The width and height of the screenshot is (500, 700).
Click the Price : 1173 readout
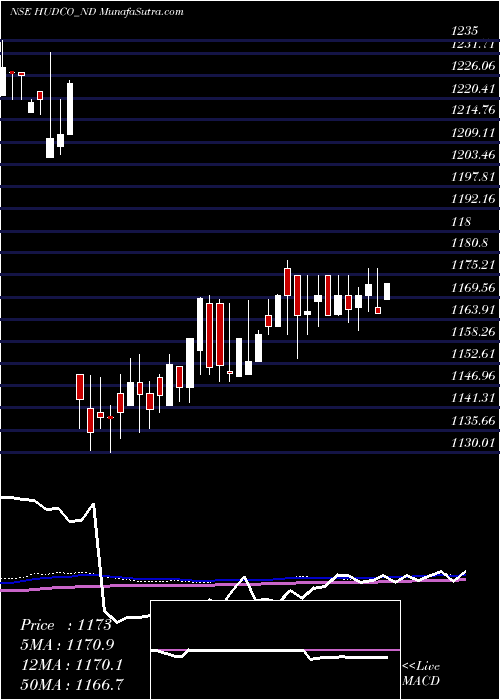(66, 625)
